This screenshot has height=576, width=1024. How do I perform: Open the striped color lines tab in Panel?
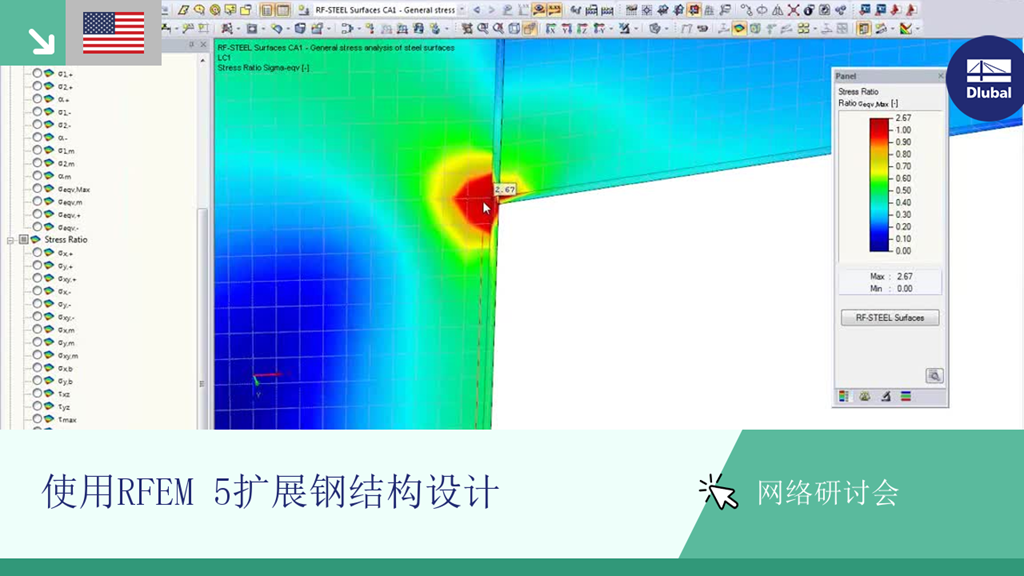click(906, 396)
